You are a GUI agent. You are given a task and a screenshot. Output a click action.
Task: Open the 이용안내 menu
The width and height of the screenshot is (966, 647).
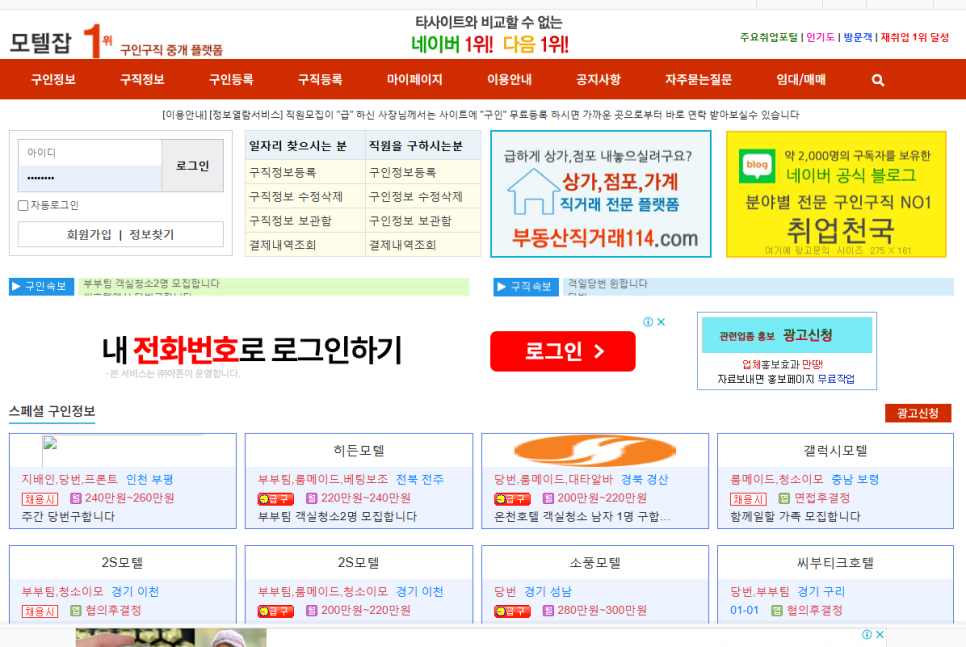[x=509, y=79]
